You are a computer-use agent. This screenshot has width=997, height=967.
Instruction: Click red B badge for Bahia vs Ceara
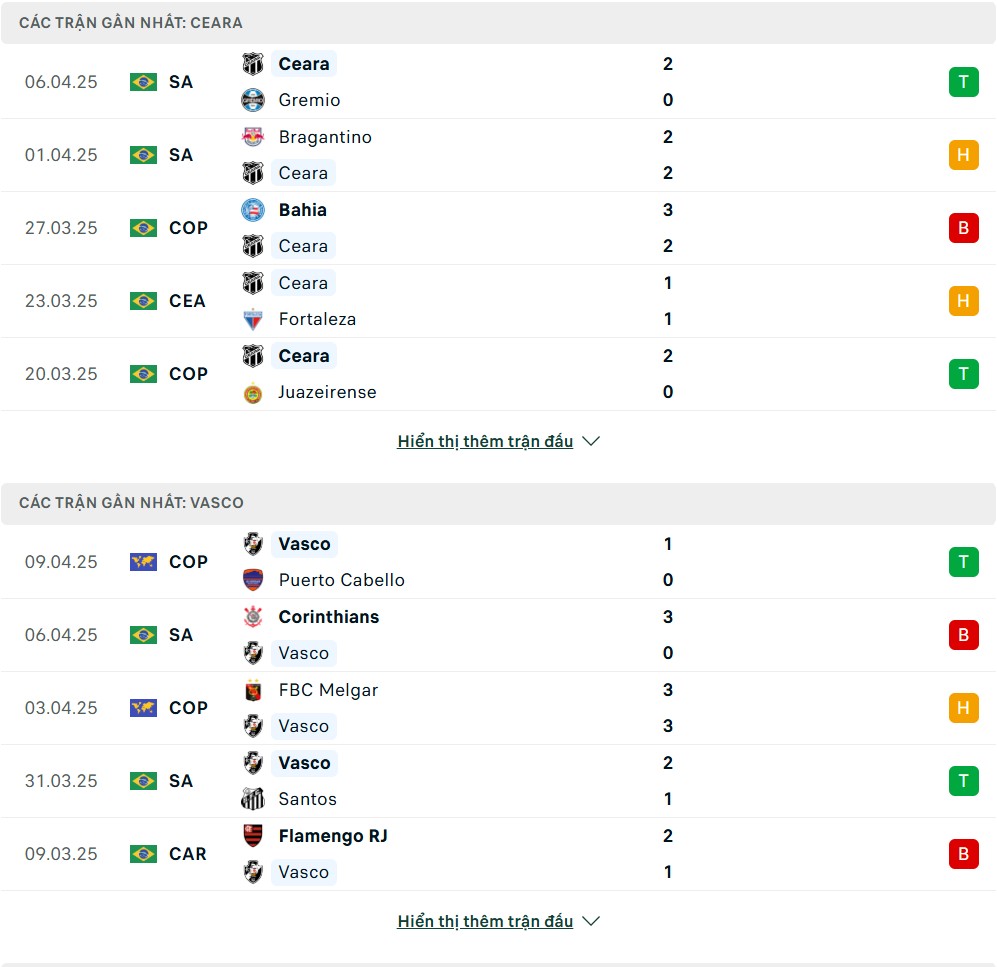tap(963, 228)
